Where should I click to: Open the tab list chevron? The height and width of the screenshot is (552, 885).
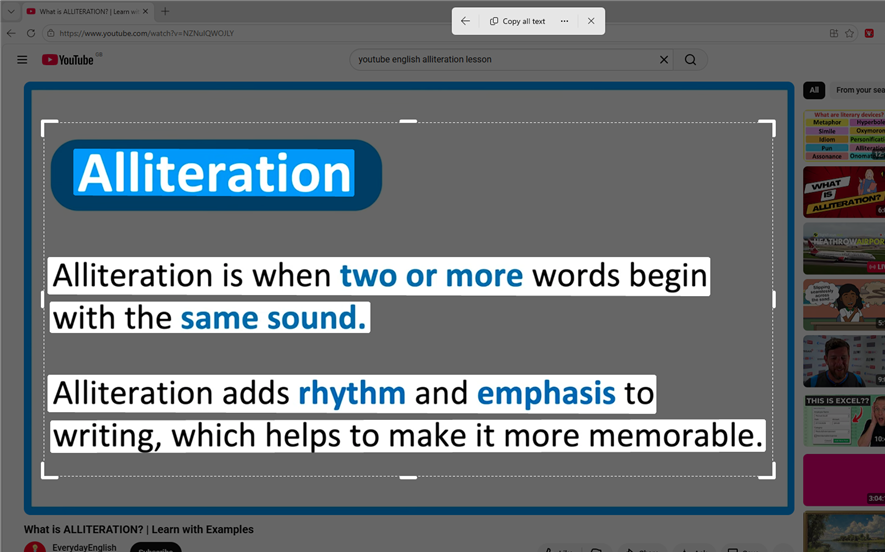(x=11, y=11)
